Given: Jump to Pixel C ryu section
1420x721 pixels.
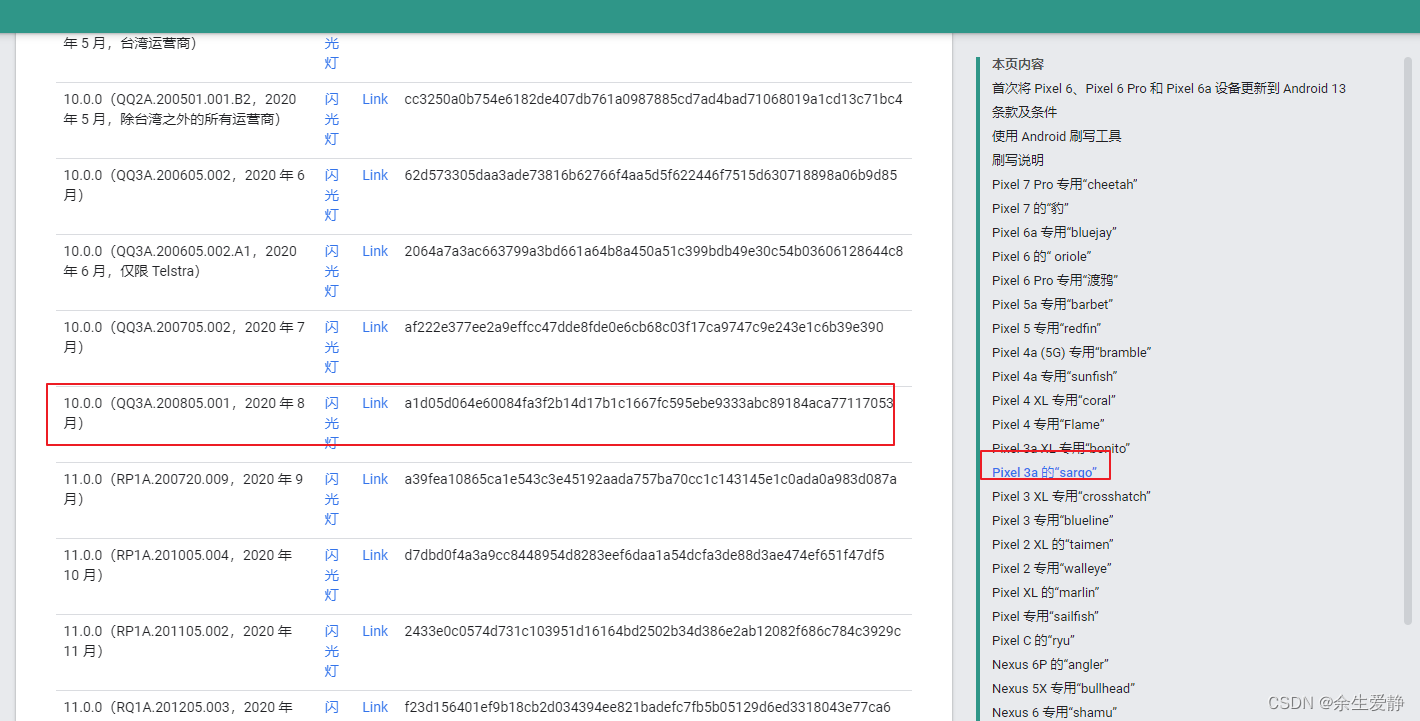Looking at the screenshot, I should click(x=1033, y=640).
